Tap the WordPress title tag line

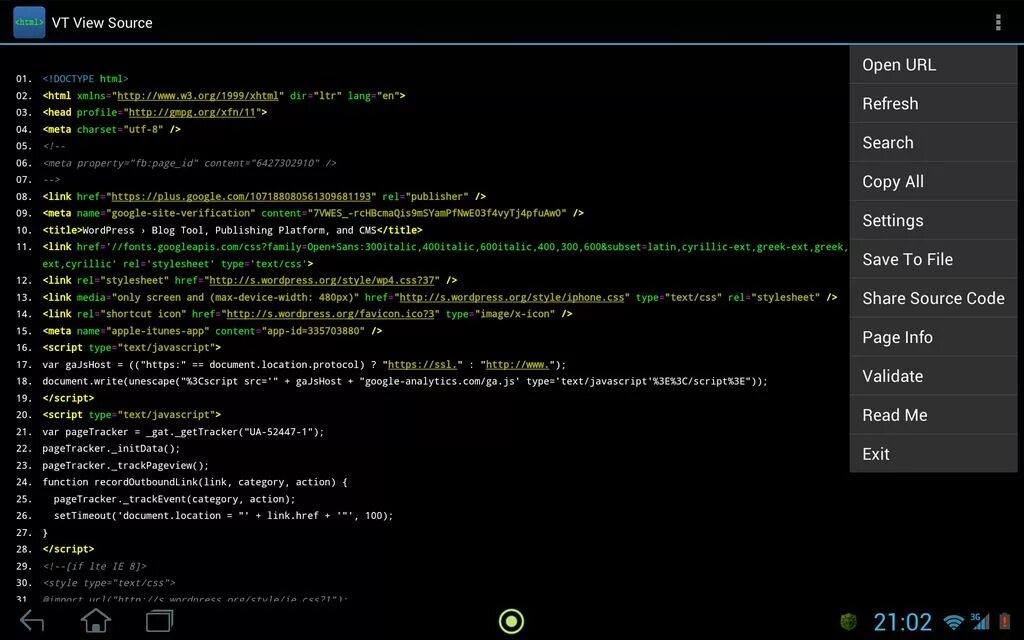tap(232, 231)
